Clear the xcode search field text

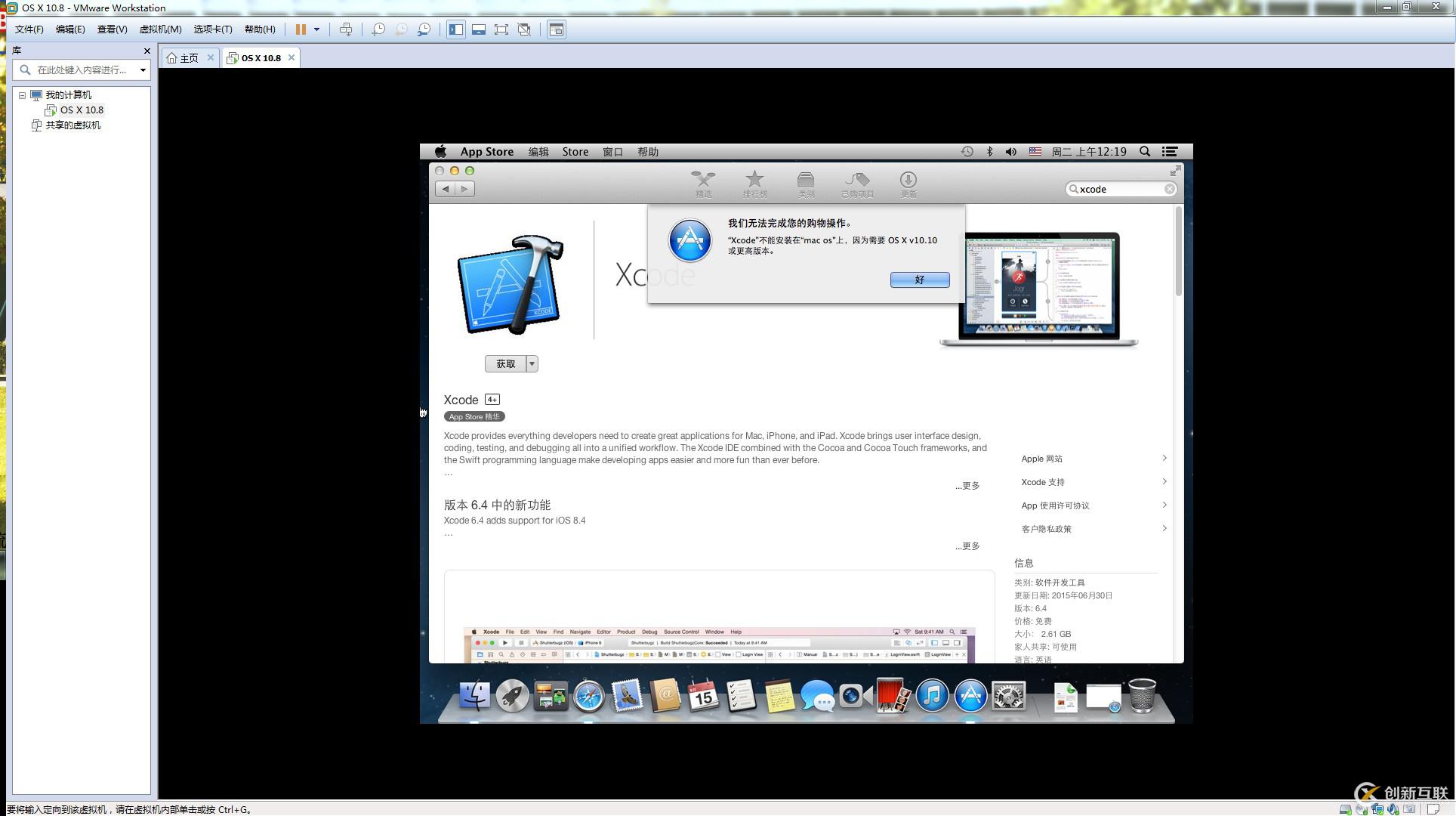tap(1169, 189)
